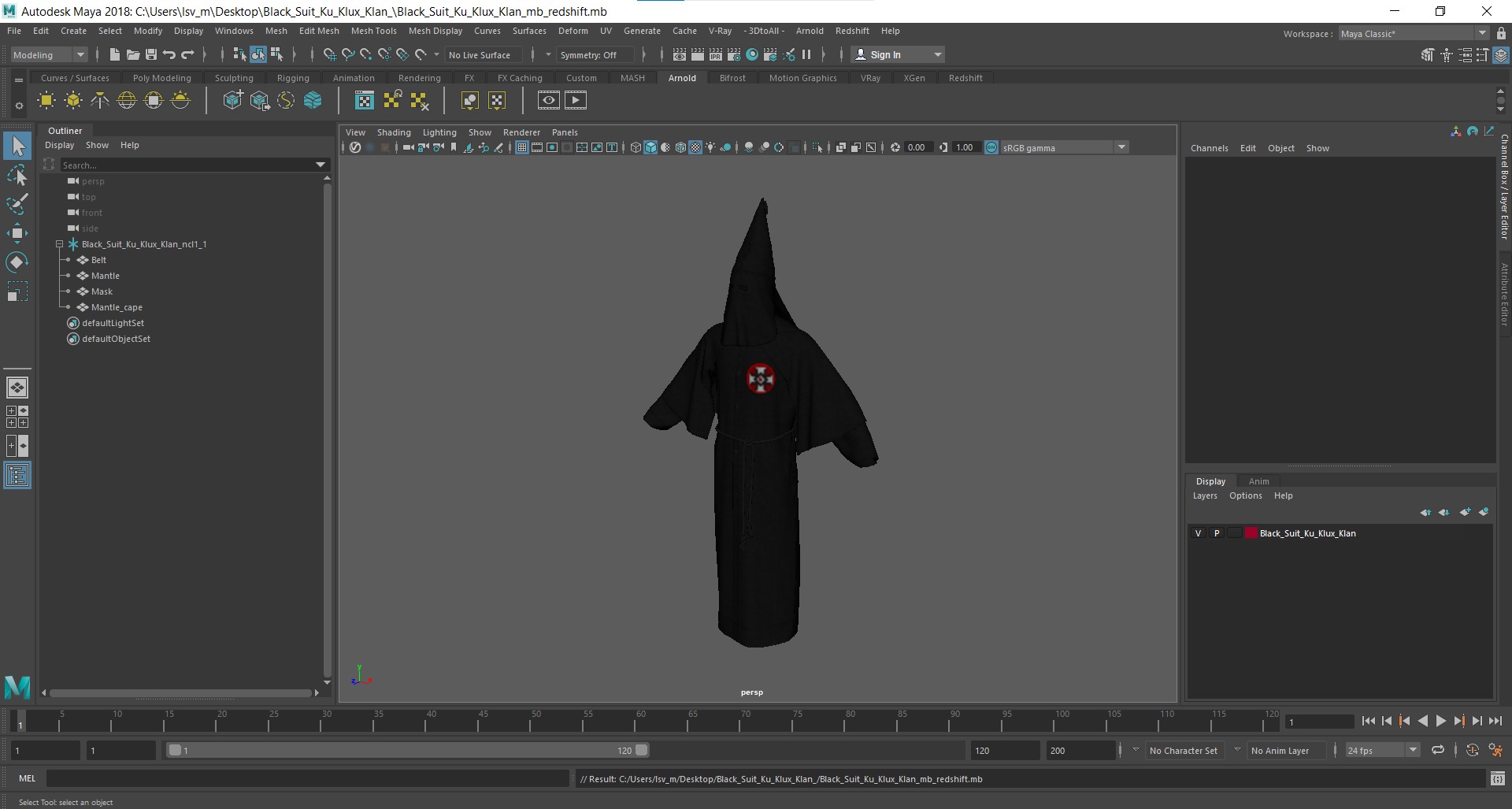Screen dimensions: 1512x809
Task: Click the Select tool arrow icon
Action: point(17,146)
